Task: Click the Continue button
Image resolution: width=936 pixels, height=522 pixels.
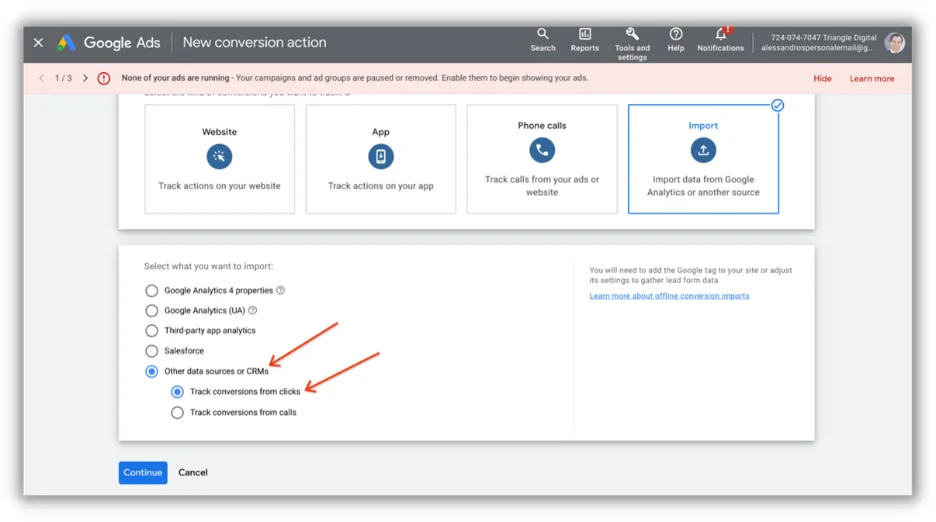Action: [143, 472]
